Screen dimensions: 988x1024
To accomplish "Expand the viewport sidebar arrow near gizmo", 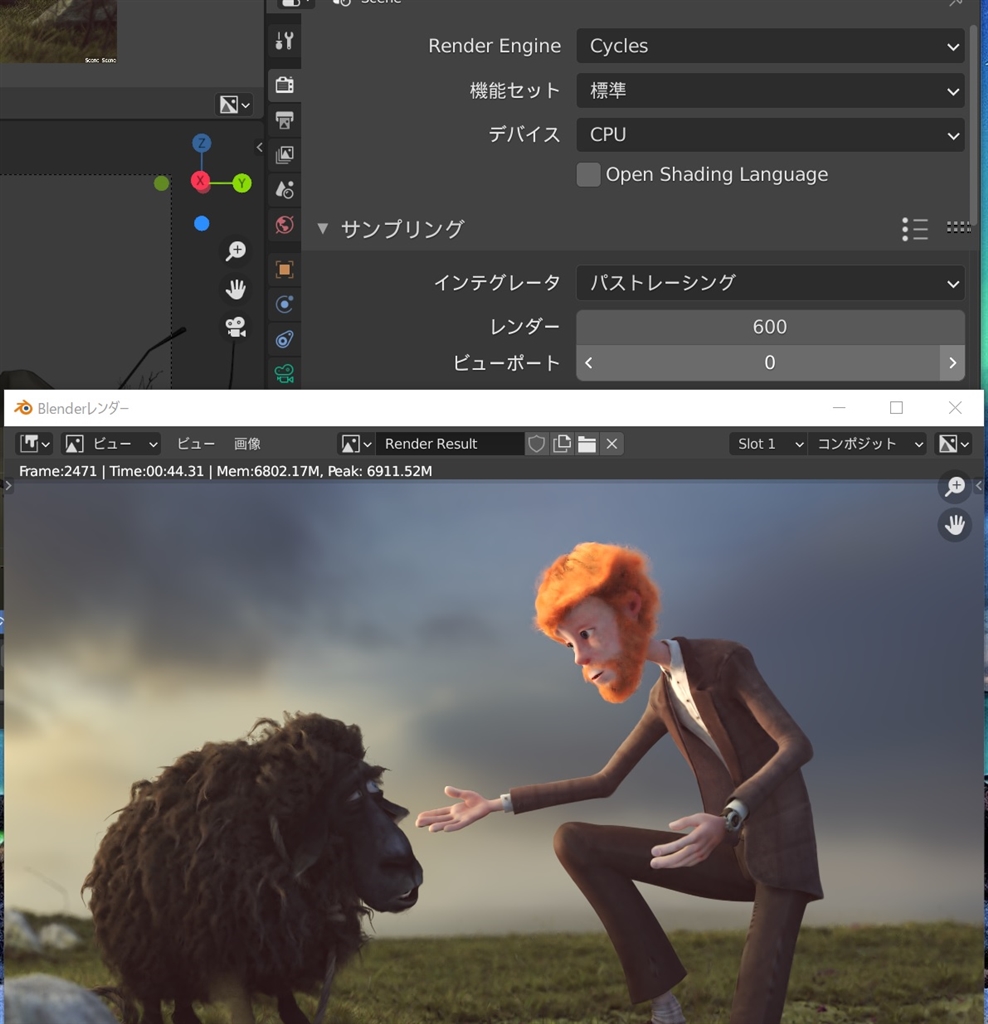I will pos(259,148).
